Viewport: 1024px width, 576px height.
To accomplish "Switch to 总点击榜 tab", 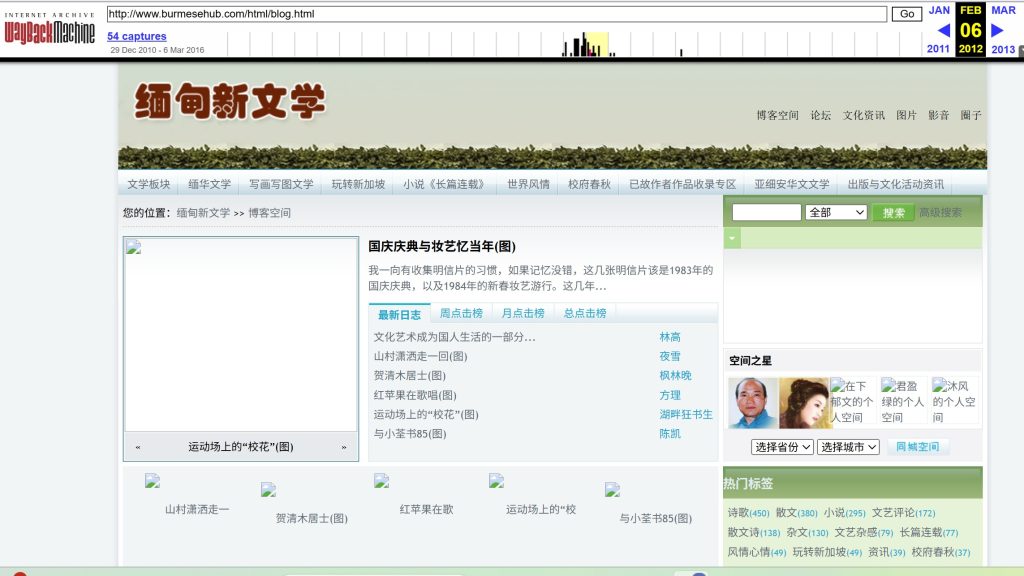I will tap(584, 313).
